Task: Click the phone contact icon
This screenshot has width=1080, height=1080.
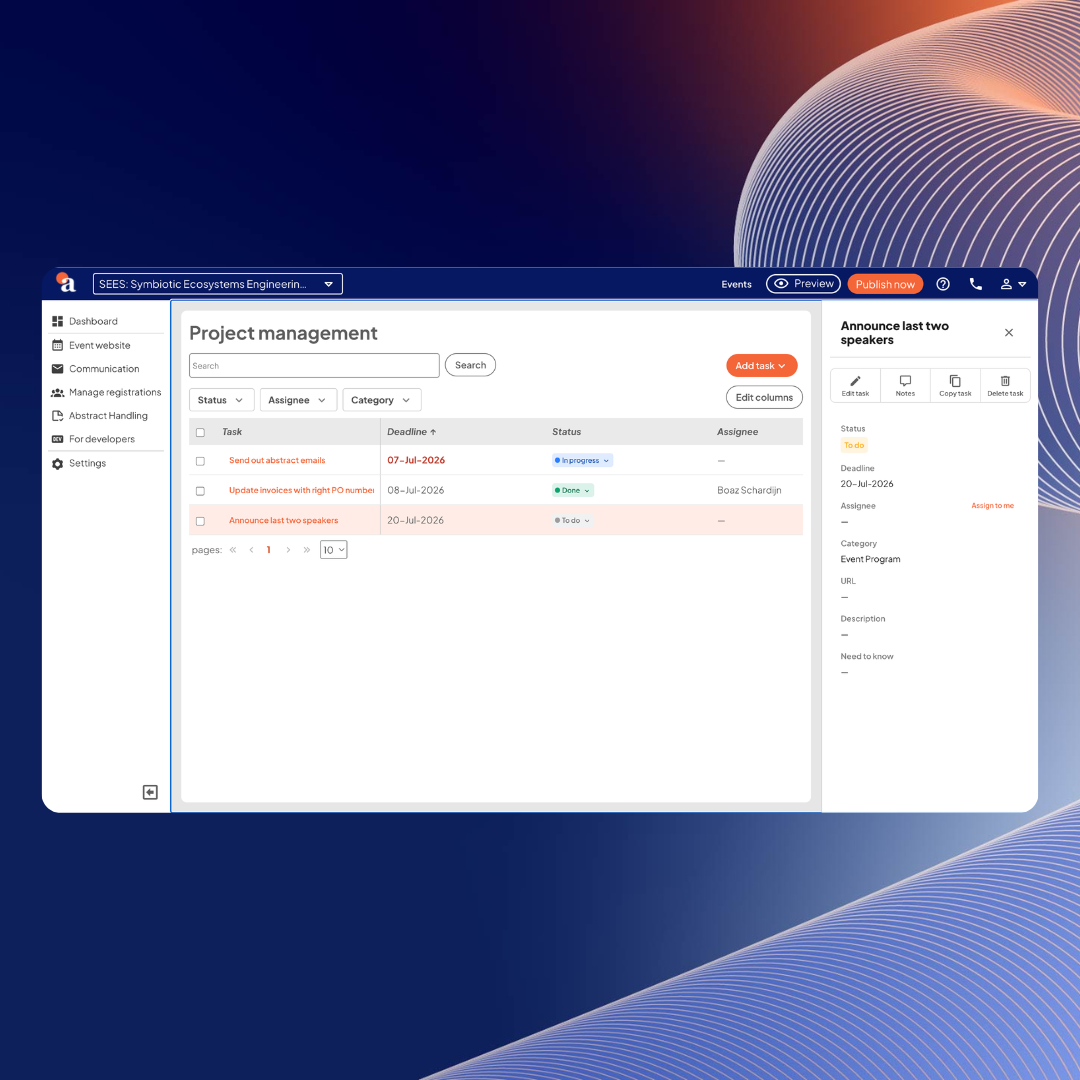Action: pos(975,284)
